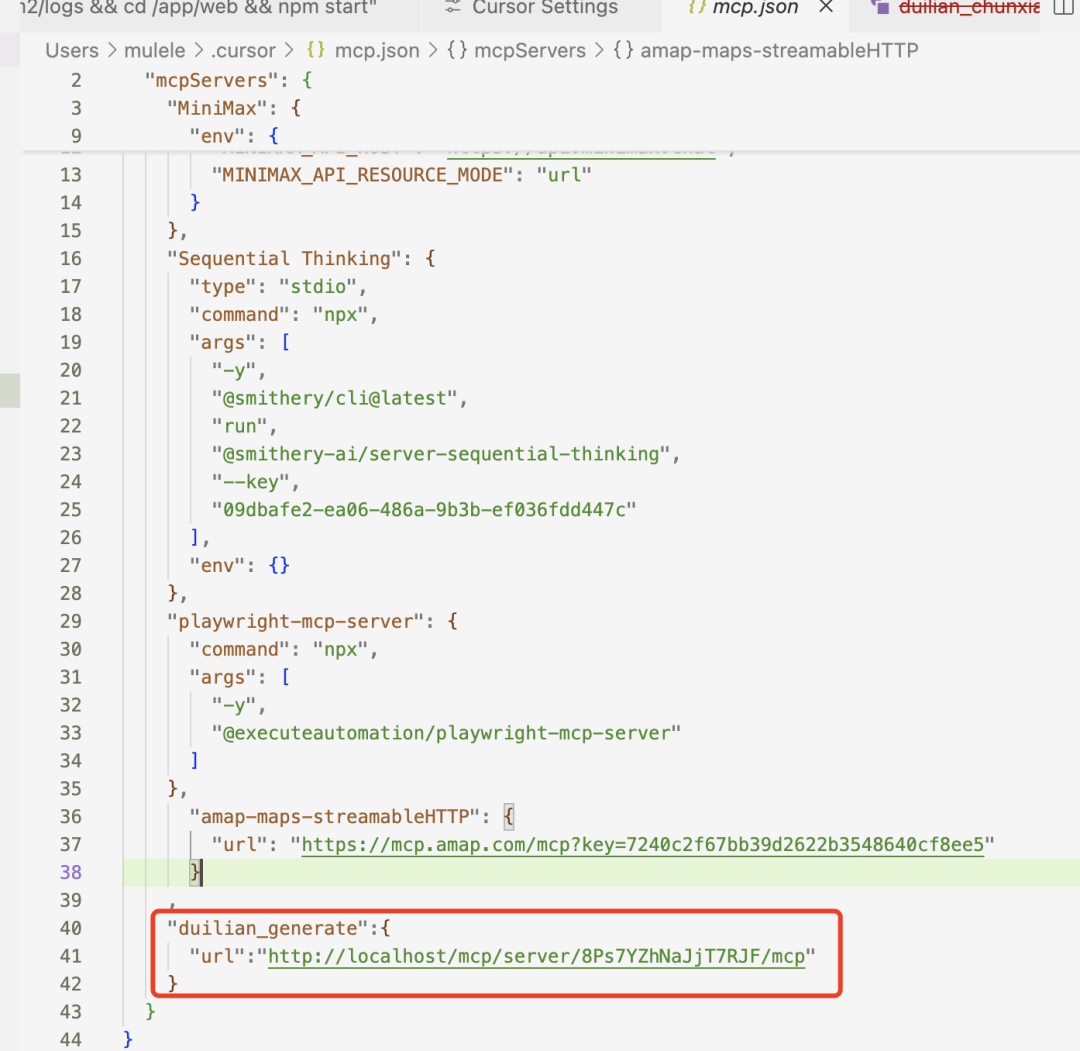Viewport: 1080px width, 1051px height.
Task: Select mcpServers in the breadcrumb
Action: (x=530, y=50)
